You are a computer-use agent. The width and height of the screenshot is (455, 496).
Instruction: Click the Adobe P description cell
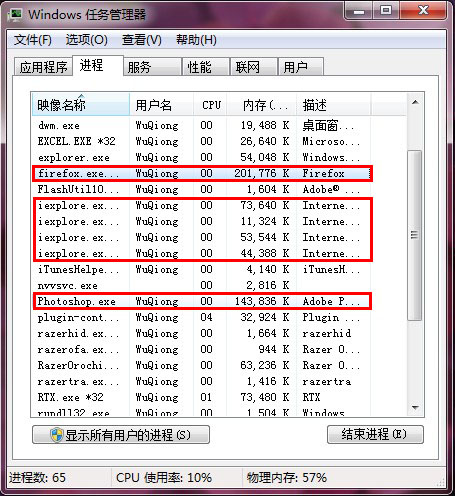click(331, 301)
